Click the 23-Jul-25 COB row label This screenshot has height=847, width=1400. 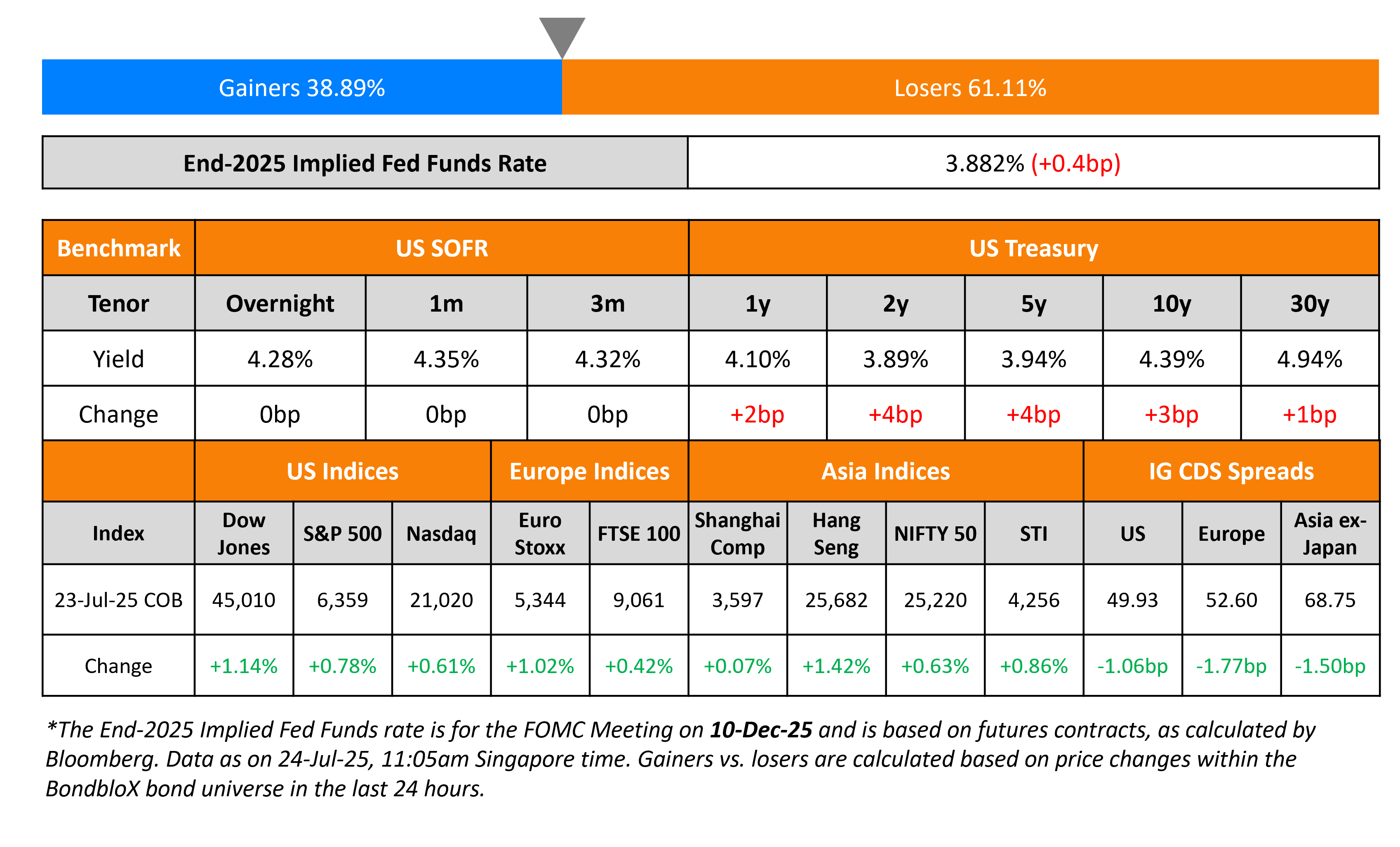(x=119, y=600)
